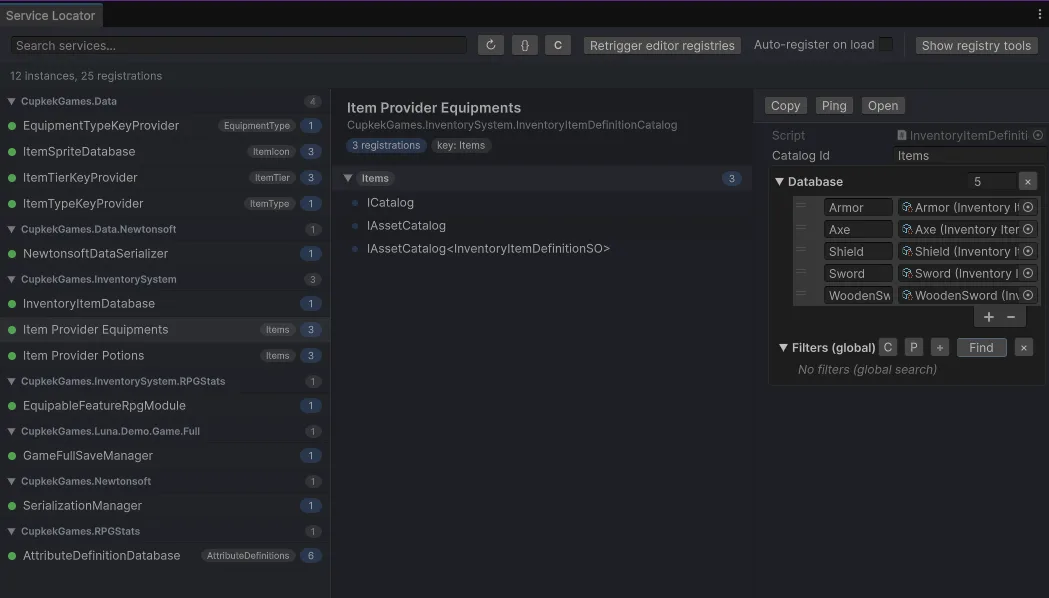Viewport: 1049px width, 598px height.
Task: Click the Open button
Action: (x=883, y=106)
